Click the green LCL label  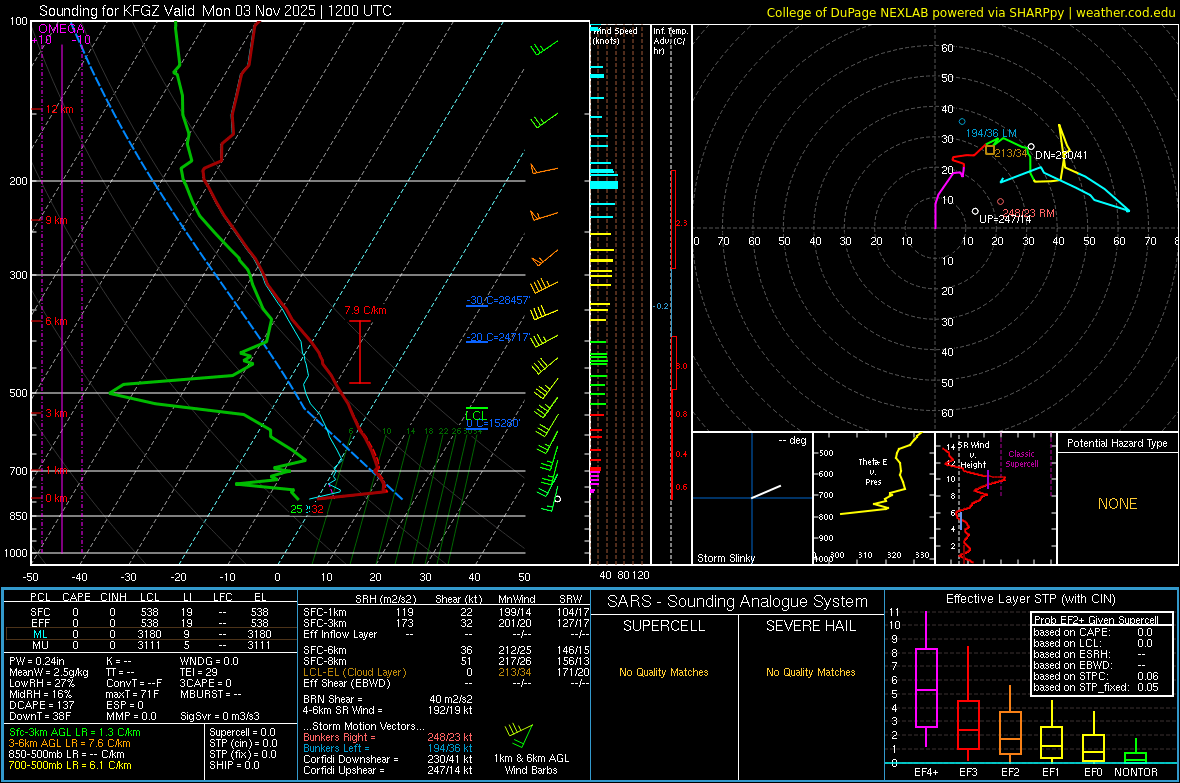pyautogui.click(x=475, y=416)
